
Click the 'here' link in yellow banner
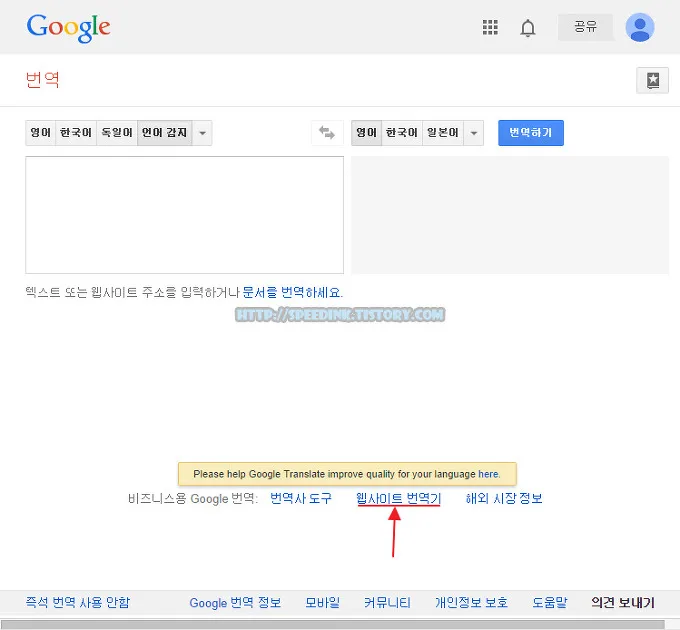[x=489, y=474]
